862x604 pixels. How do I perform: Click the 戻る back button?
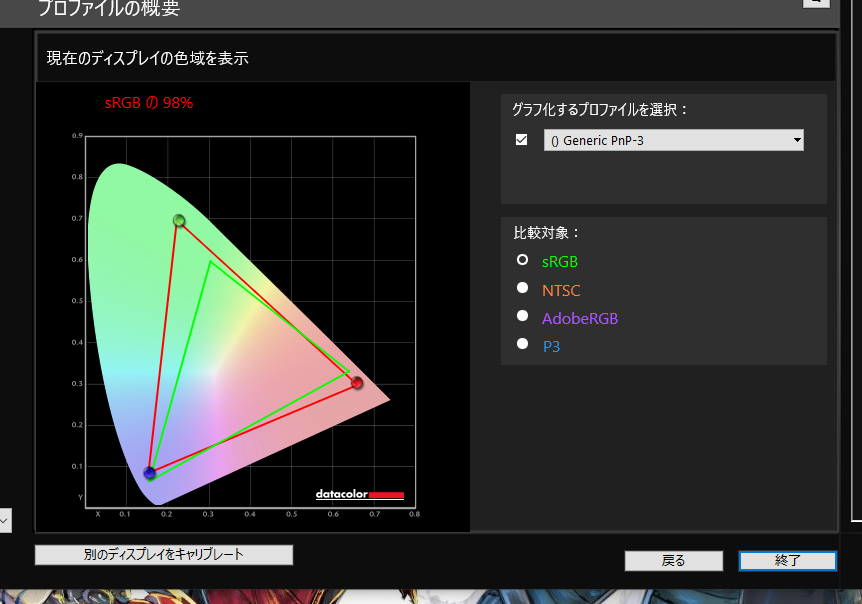pos(673,561)
